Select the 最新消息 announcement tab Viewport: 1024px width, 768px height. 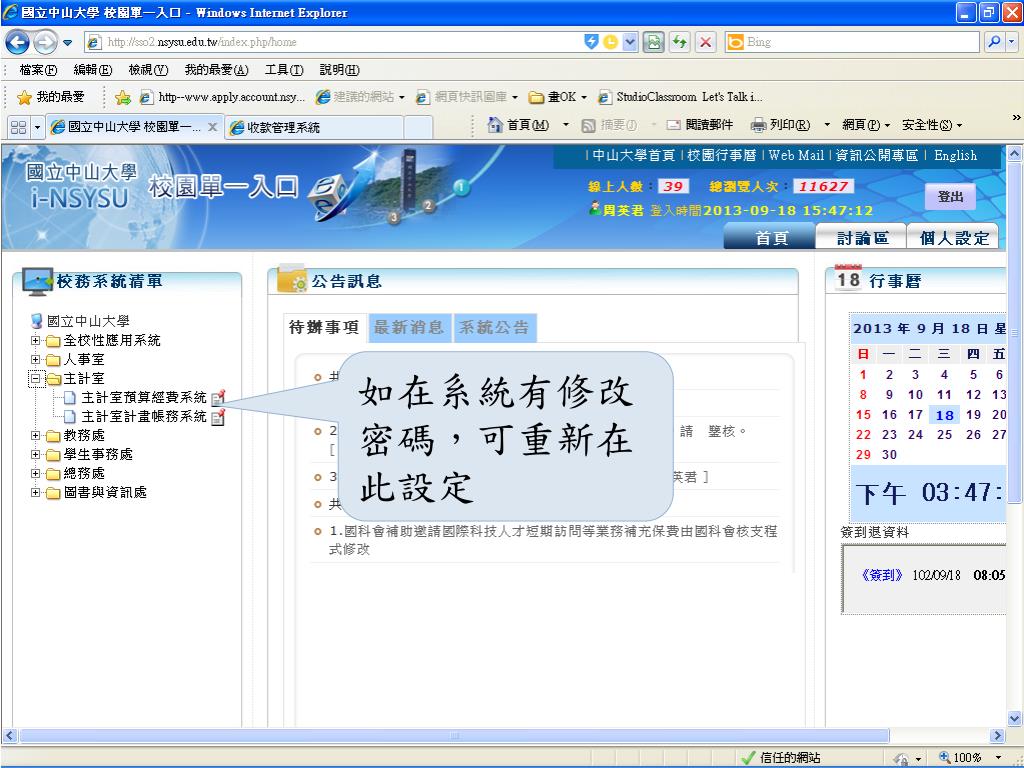click(x=409, y=327)
